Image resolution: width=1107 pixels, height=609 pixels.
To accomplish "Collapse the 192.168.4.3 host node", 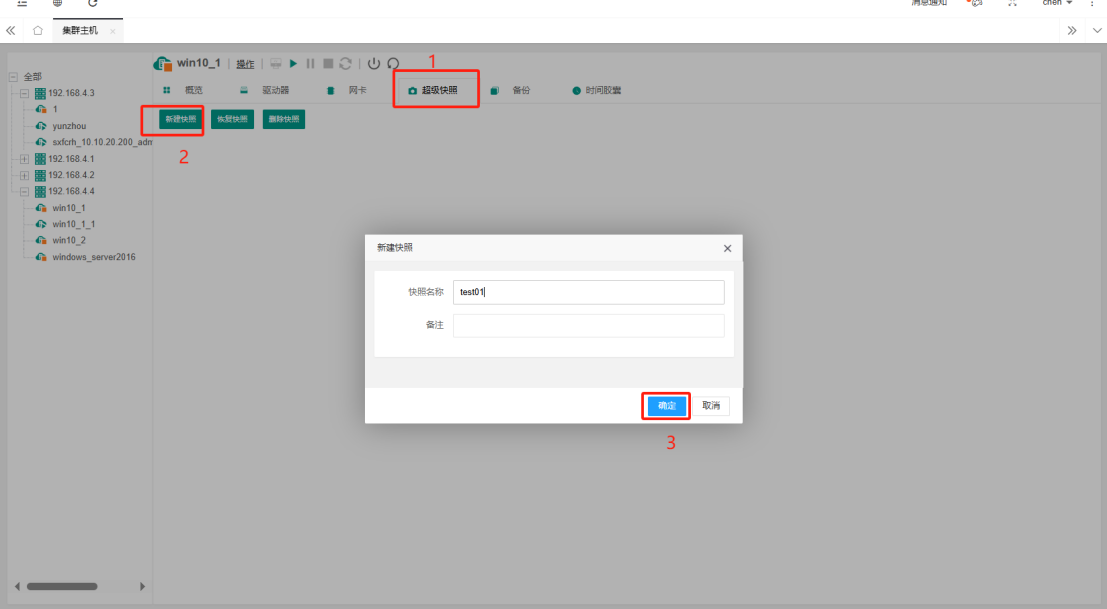I will coord(25,93).
